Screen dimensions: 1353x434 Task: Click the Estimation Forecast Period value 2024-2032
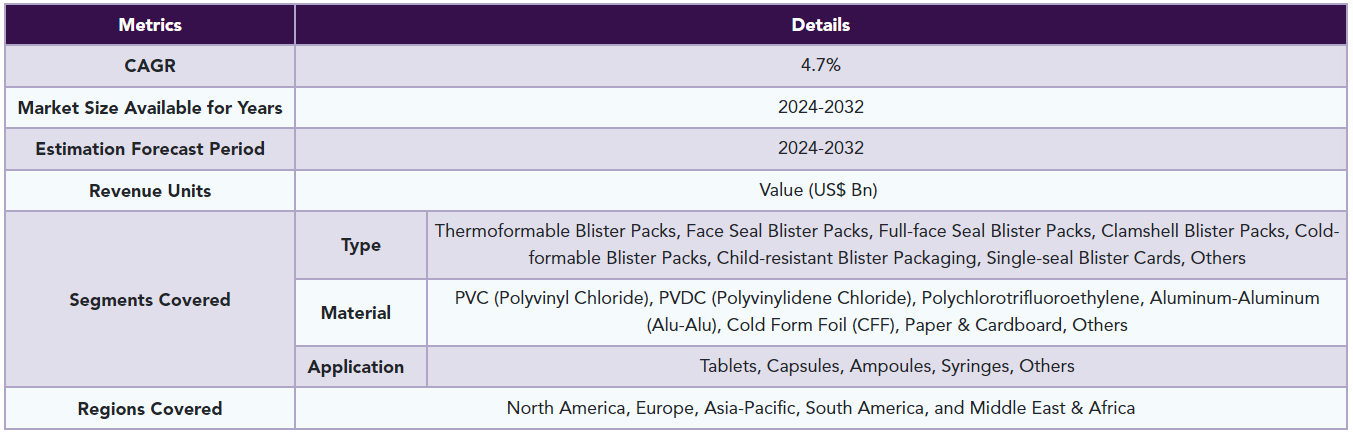tap(821, 149)
